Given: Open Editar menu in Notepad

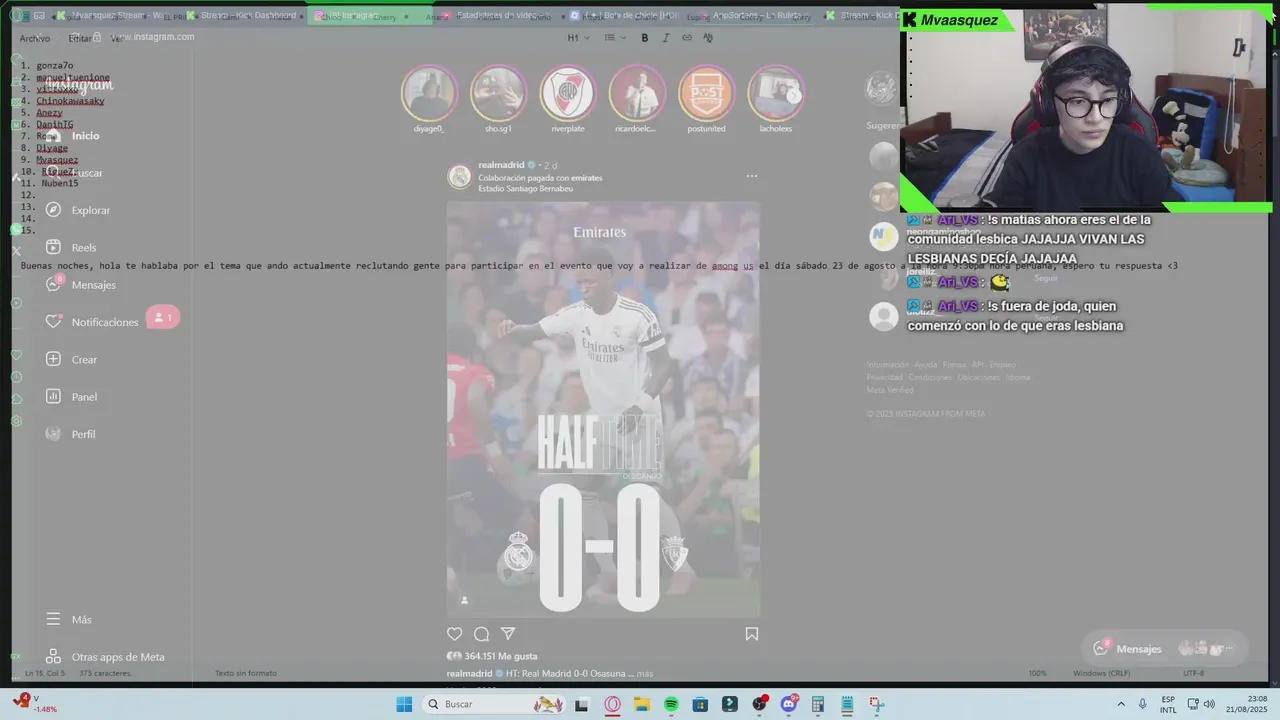Looking at the screenshot, I should point(80,38).
